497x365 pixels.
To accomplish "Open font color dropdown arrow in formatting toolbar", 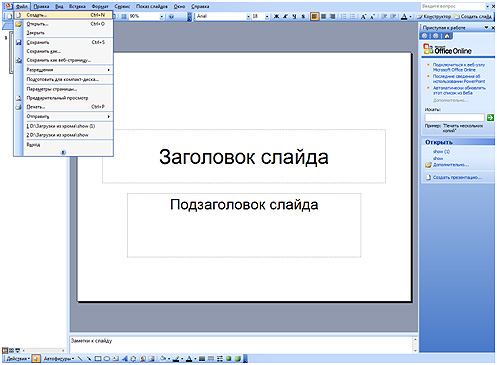I will pos(411,16).
